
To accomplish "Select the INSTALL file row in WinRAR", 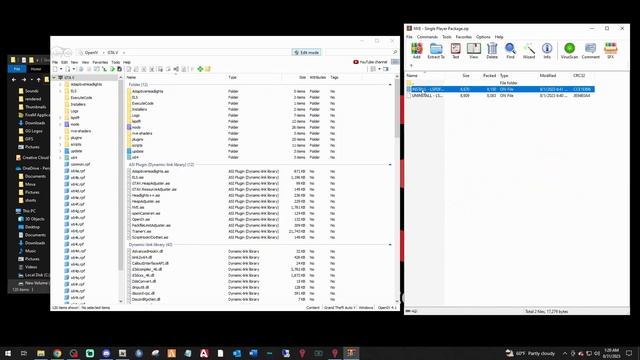I will (x=500, y=89).
